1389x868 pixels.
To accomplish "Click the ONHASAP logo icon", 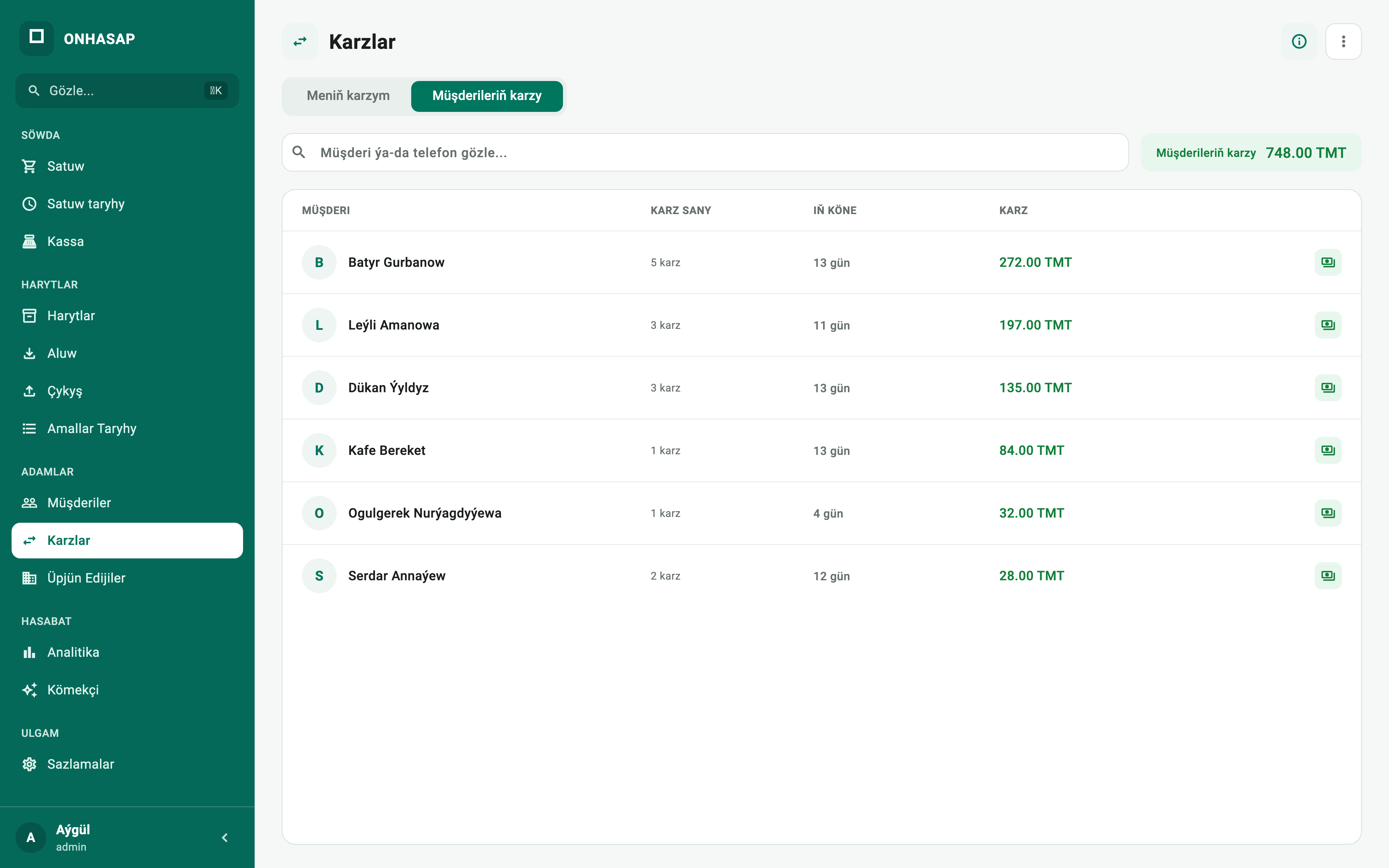I will pyautogui.click(x=37, y=39).
